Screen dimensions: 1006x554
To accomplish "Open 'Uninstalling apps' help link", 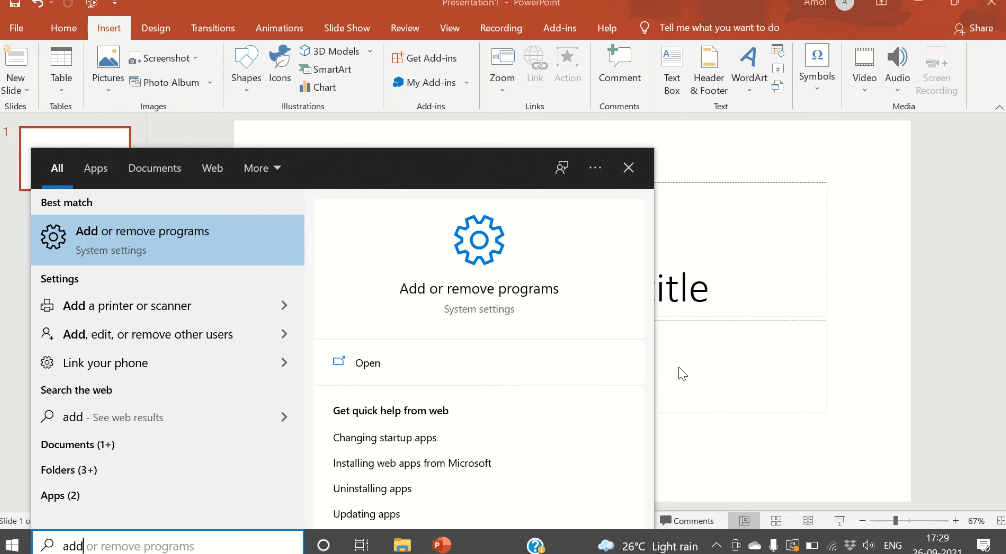I will coord(372,489).
